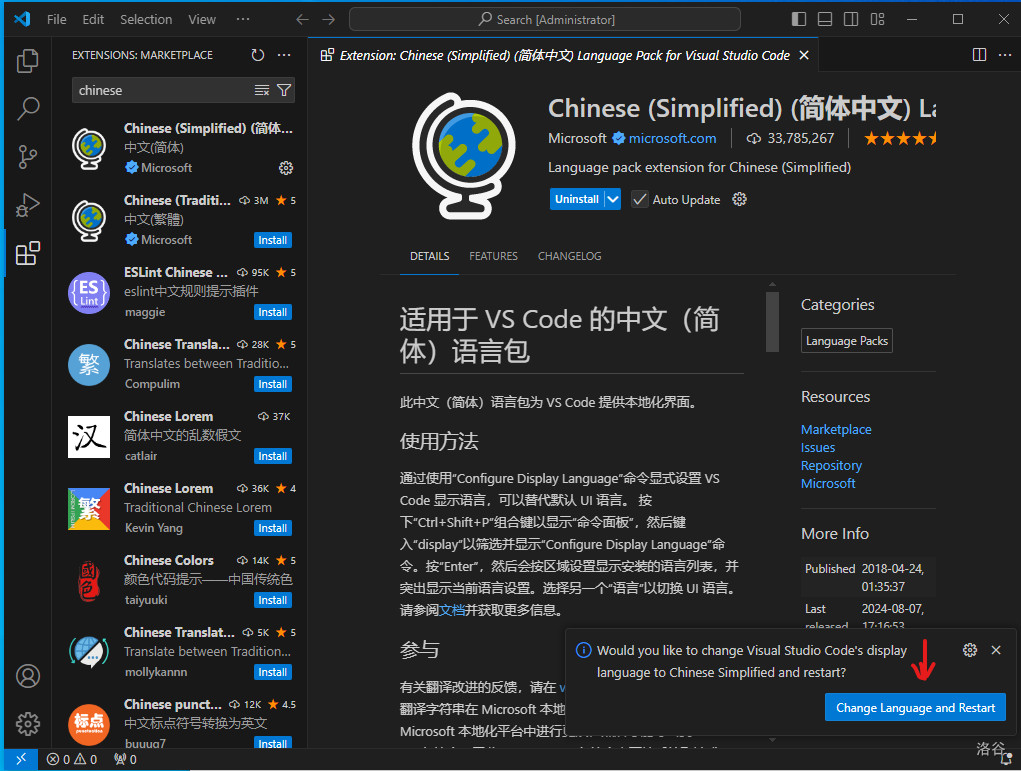The image size is (1021, 771).
Task: Open the Microsoft resource link
Action: coord(828,483)
